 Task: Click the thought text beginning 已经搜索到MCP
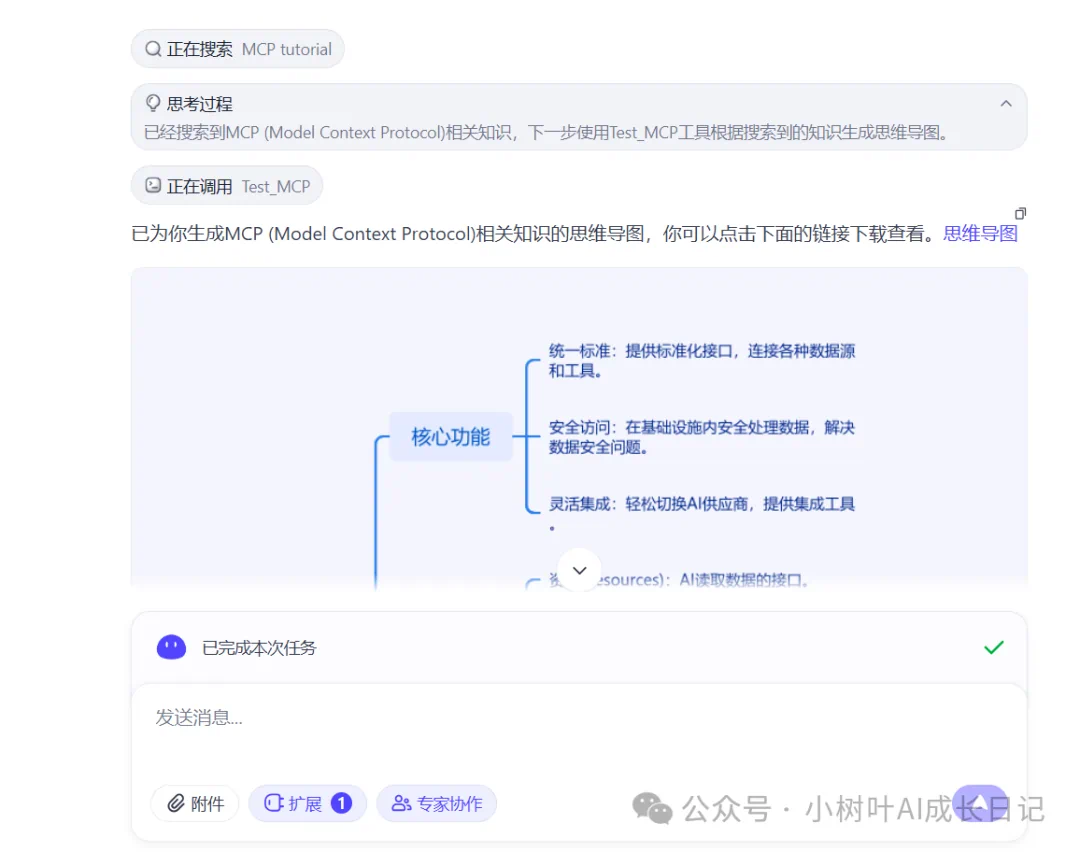pos(546,132)
